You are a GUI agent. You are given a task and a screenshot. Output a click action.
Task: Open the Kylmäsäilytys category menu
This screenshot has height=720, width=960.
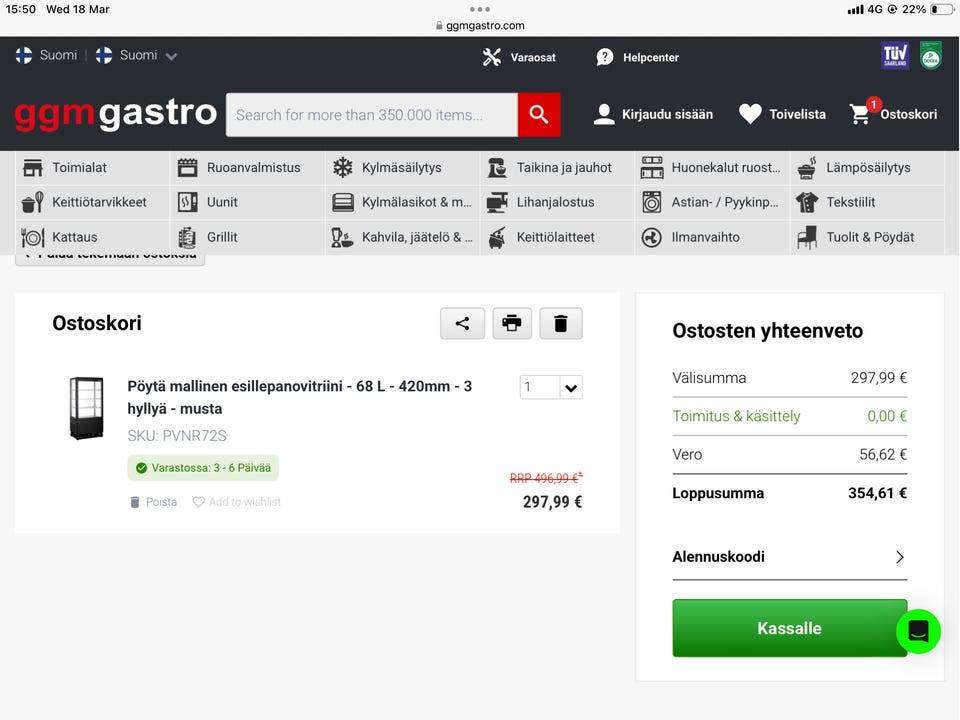[x=402, y=168]
